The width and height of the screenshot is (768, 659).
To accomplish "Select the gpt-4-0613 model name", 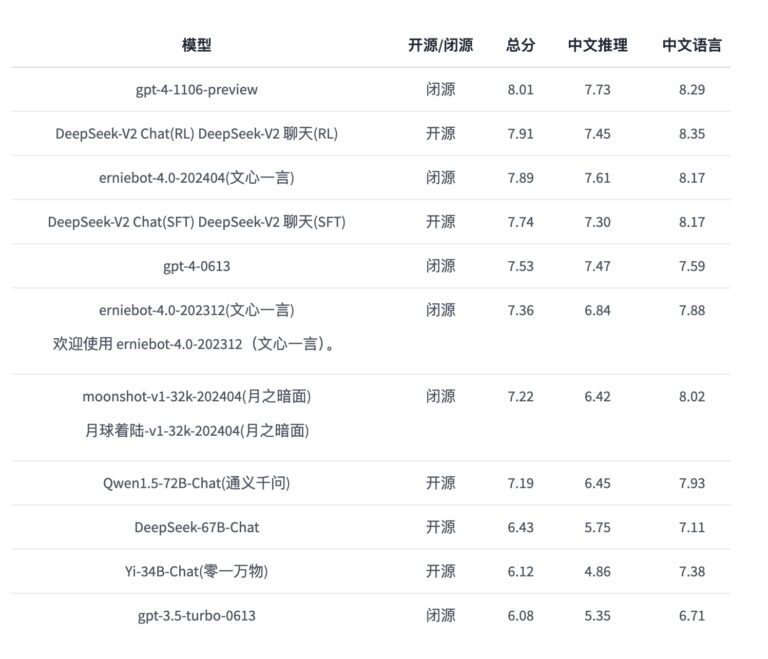I will [196, 266].
